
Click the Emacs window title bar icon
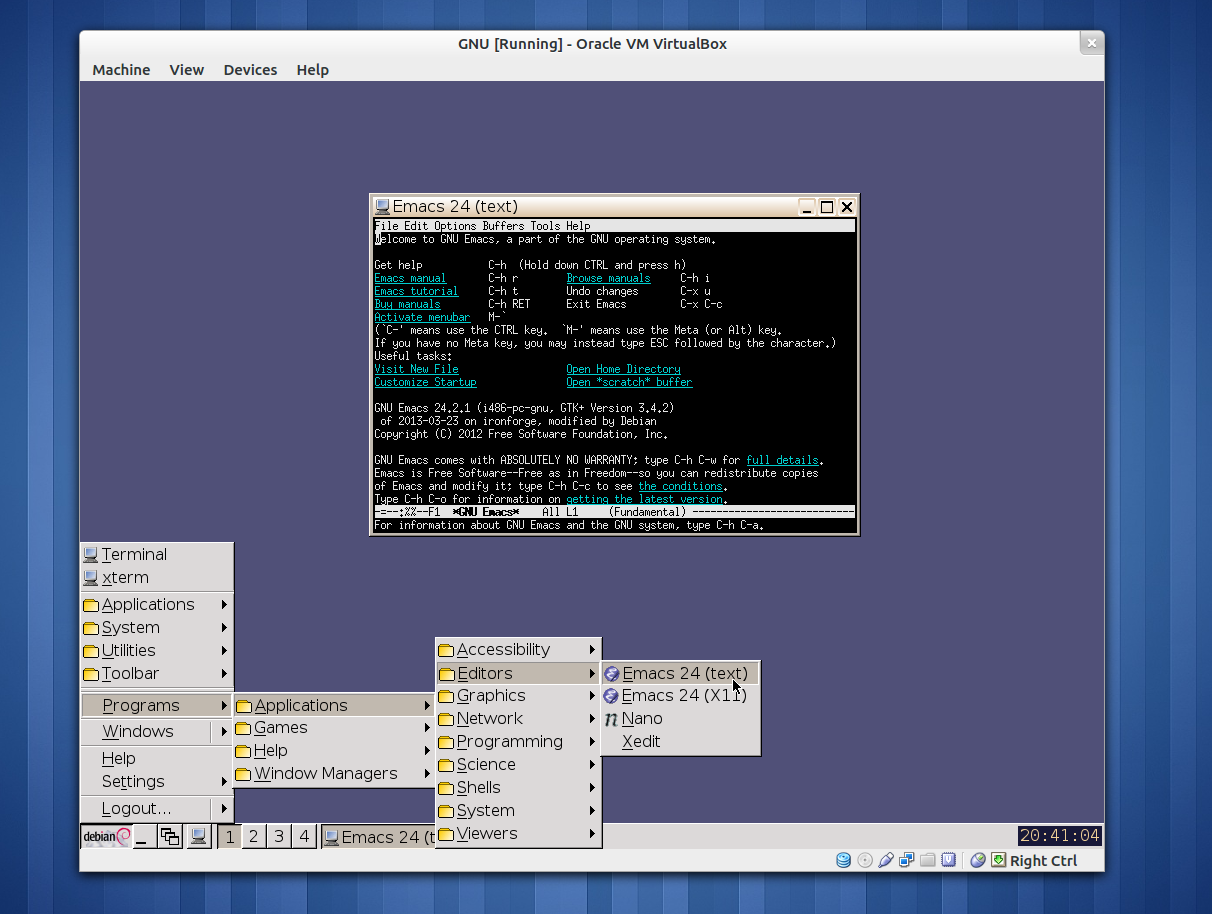(382, 206)
